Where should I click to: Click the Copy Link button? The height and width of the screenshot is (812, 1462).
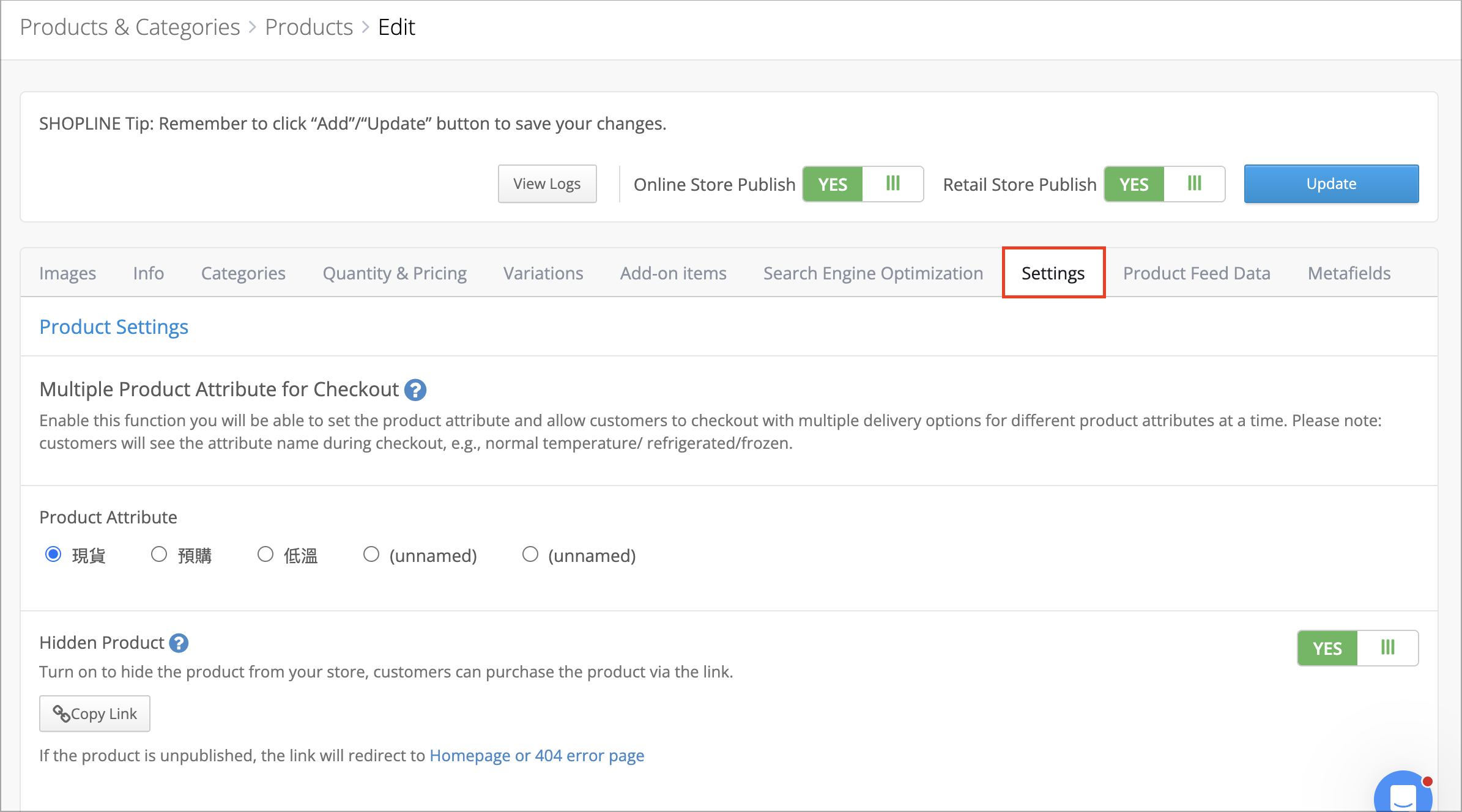point(95,714)
